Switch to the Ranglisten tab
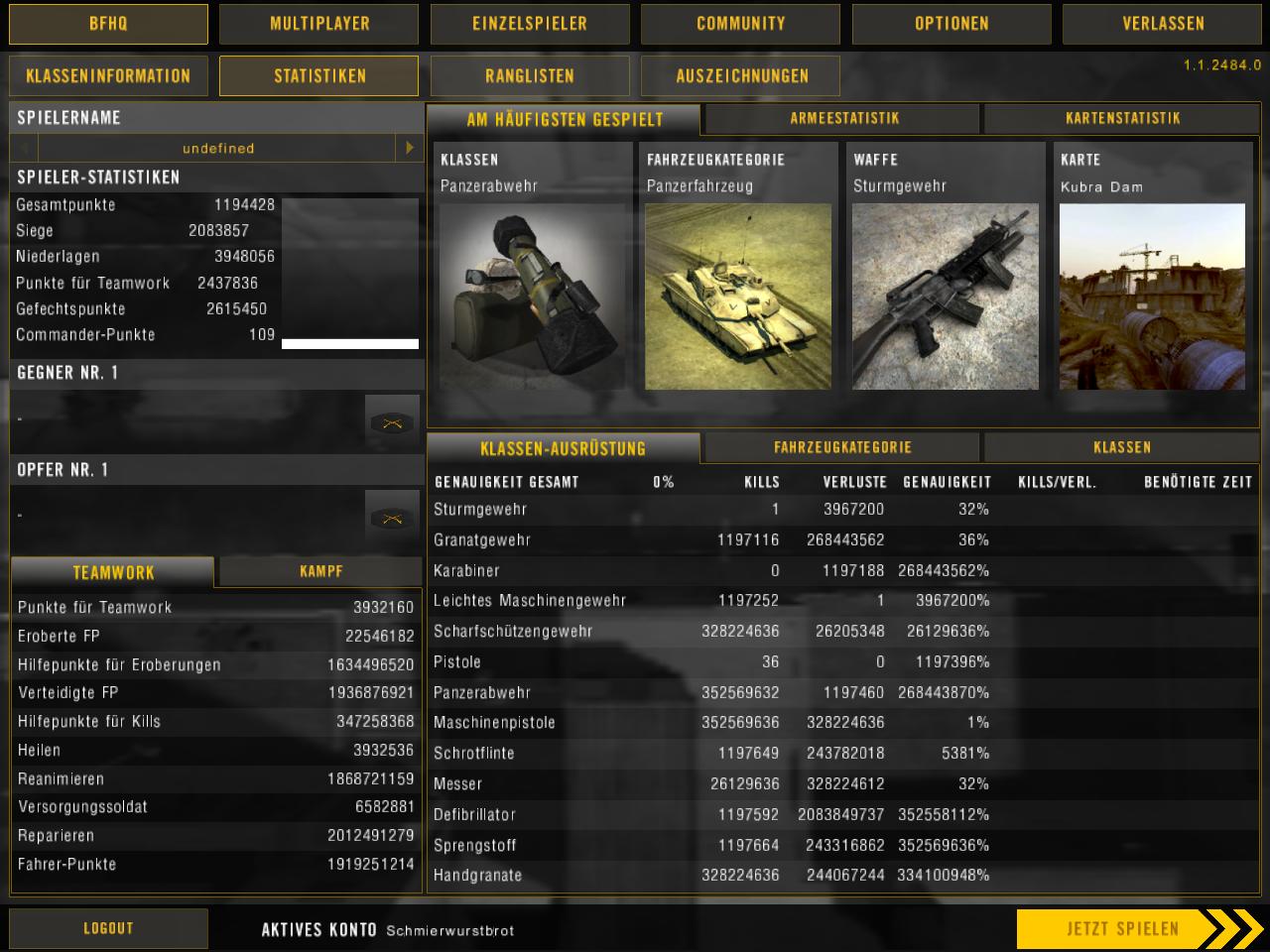Screen dimensions: 1270x952 (x=530, y=76)
